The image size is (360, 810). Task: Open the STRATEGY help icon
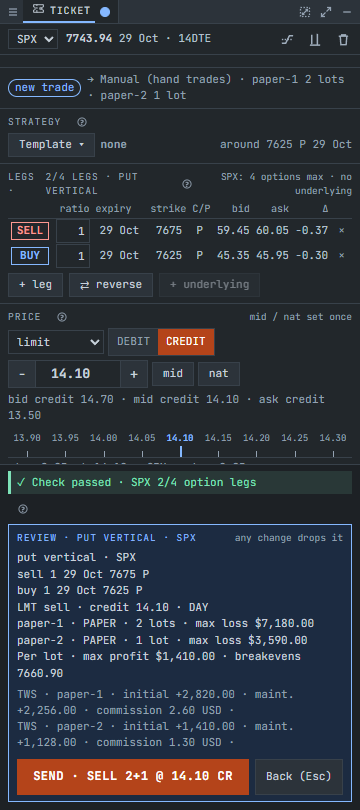tap(82, 122)
